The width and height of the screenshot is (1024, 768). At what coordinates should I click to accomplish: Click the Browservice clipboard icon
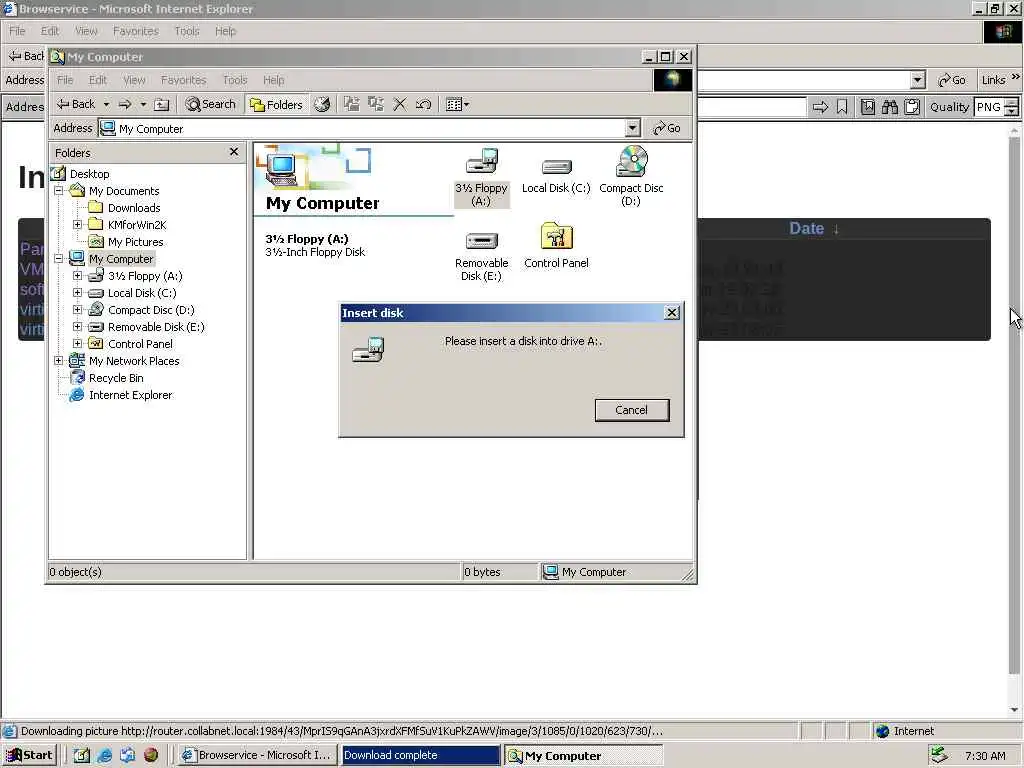[912, 107]
